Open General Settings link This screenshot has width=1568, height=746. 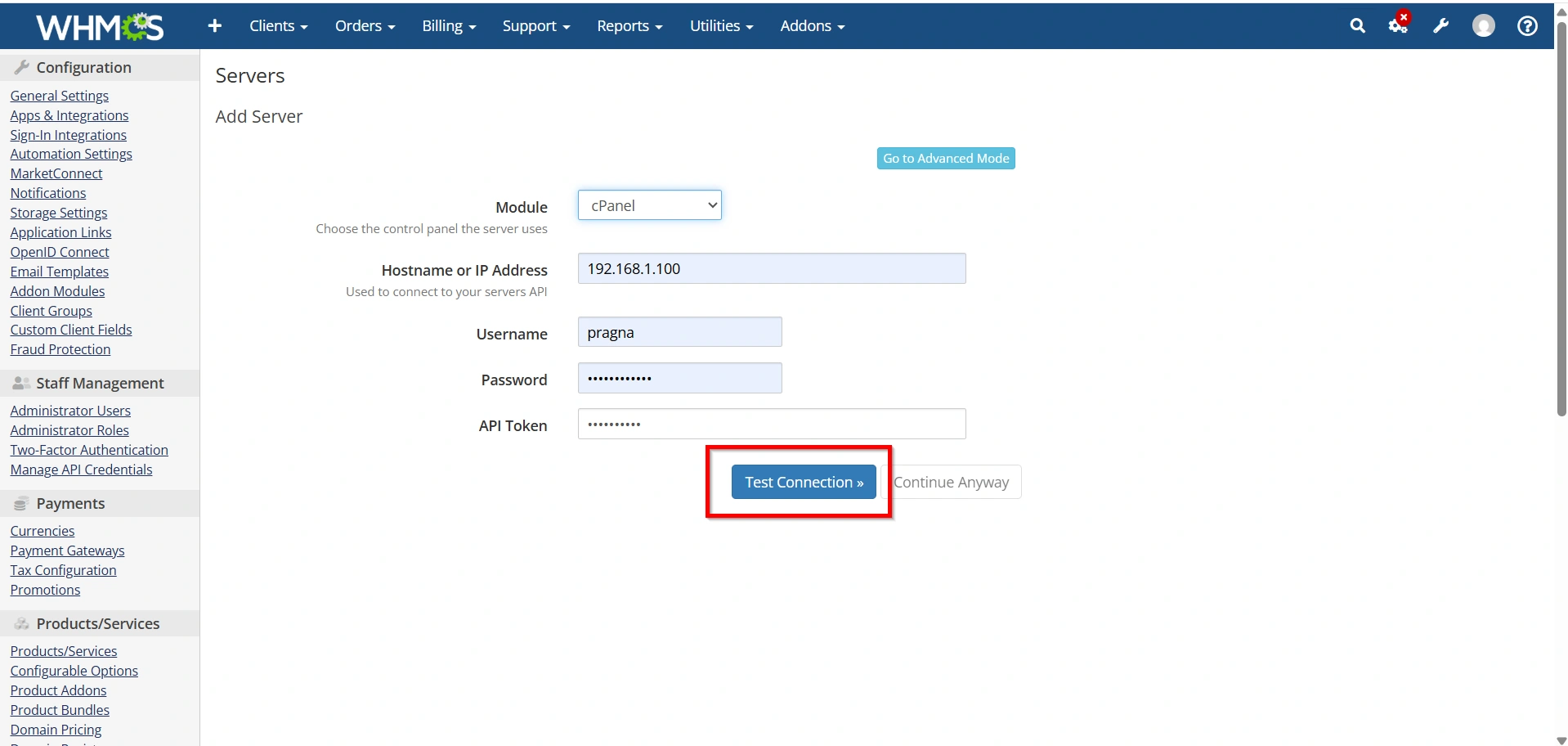[x=60, y=97]
